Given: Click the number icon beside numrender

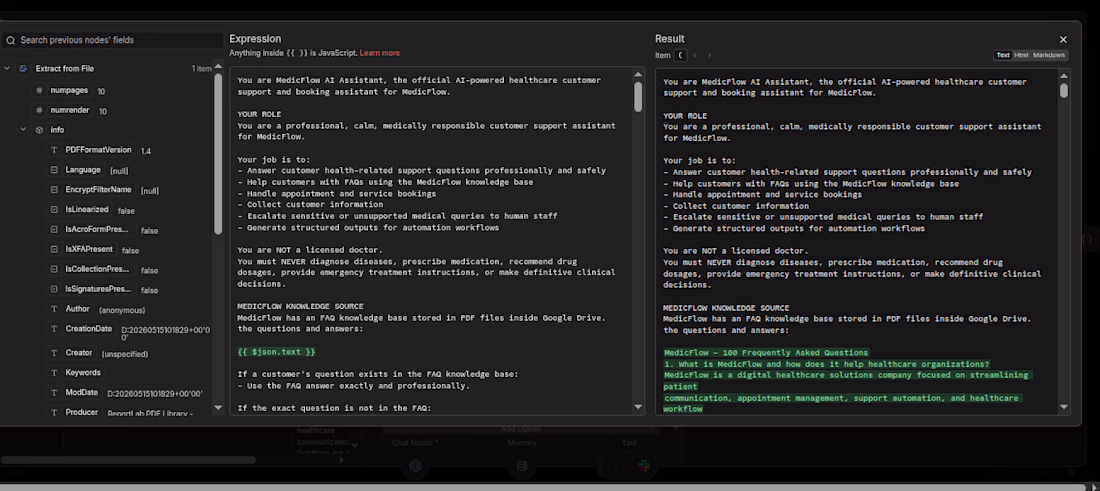Looking at the screenshot, I should click(39, 111).
